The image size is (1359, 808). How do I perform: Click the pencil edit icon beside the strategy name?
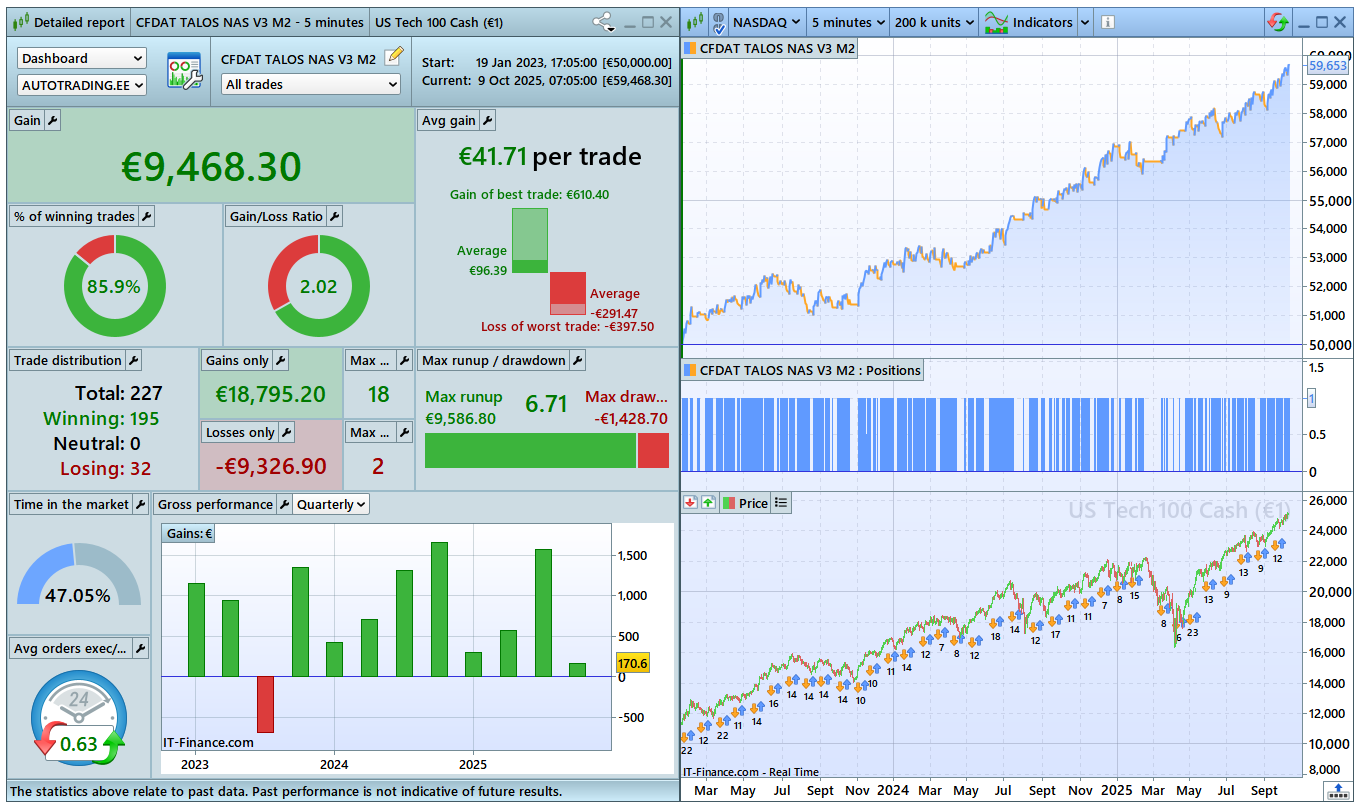pos(394,57)
